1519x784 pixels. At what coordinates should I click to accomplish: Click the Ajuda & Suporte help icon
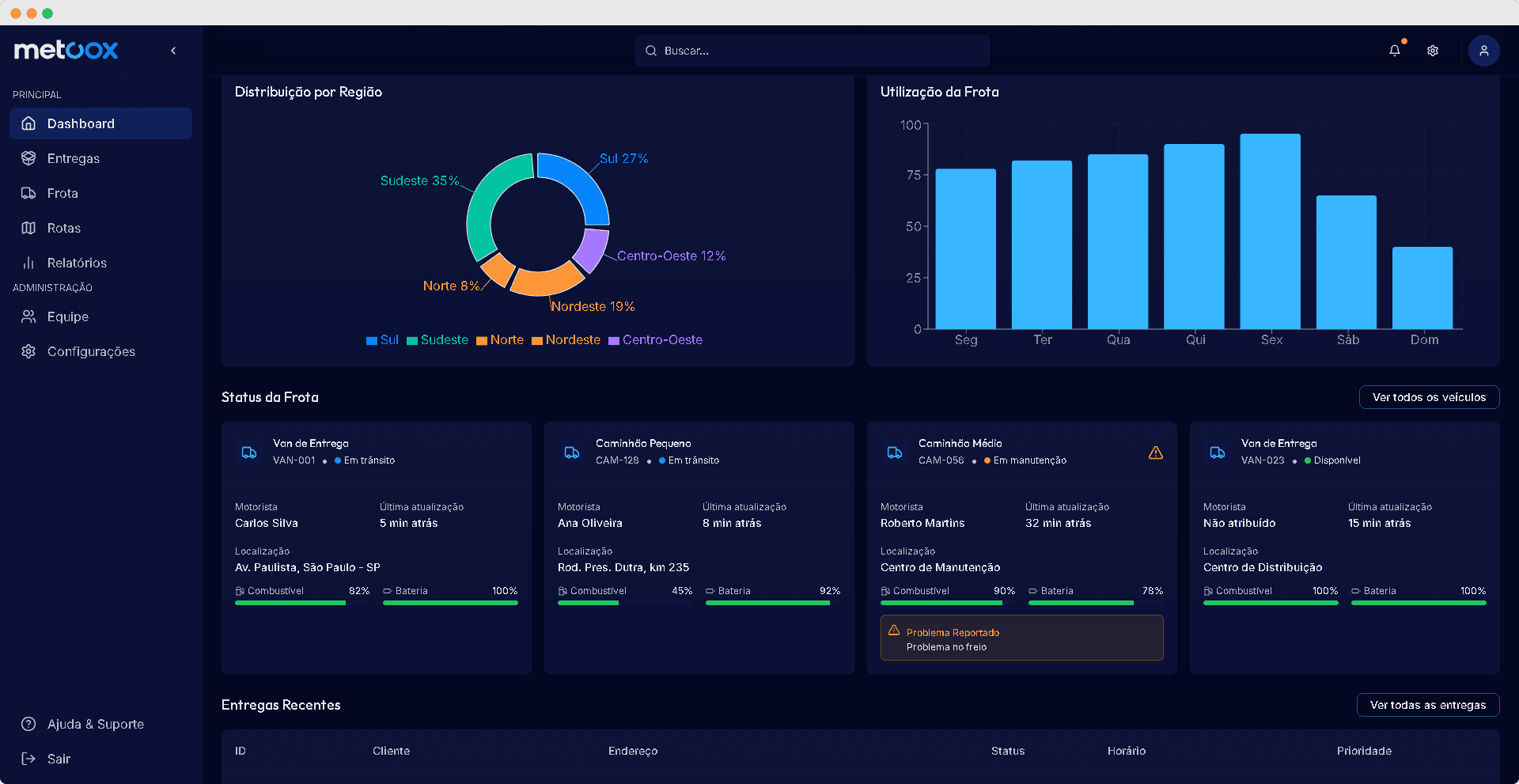(28, 724)
